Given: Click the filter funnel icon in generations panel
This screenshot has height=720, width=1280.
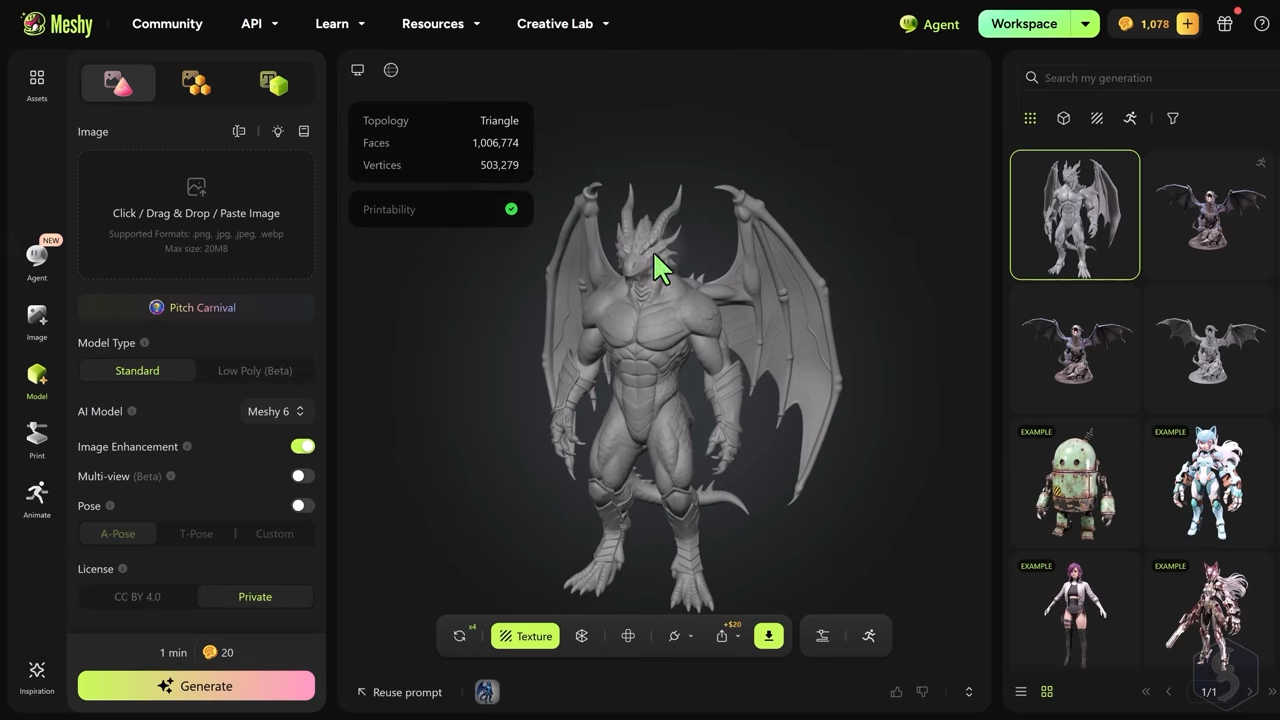Looking at the screenshot, I should coord(1173,118).
